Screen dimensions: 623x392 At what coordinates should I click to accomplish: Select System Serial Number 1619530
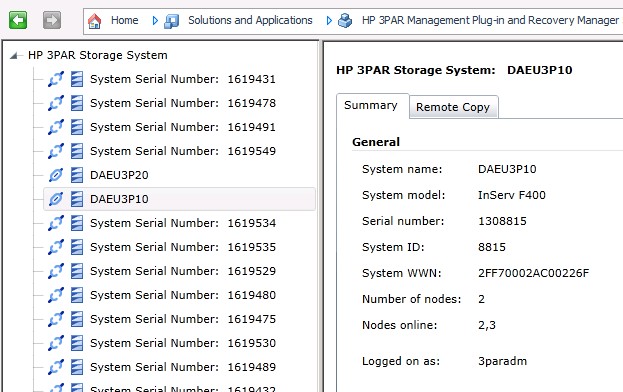(x=183, y=343)
